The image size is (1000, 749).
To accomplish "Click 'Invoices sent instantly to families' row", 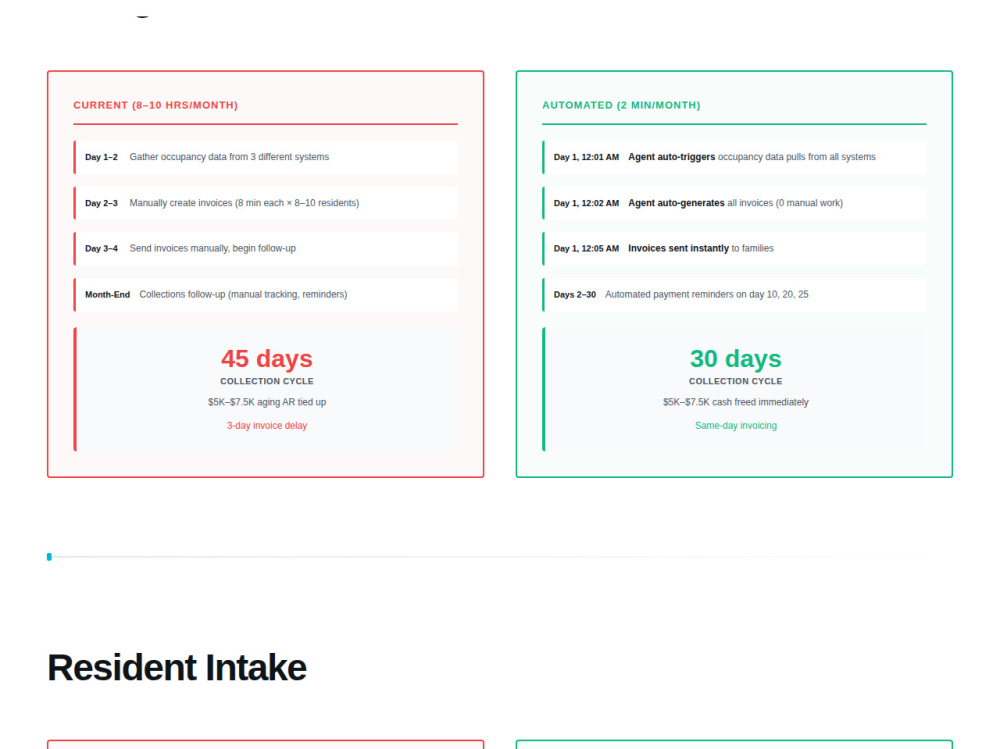I will [734, 248].
